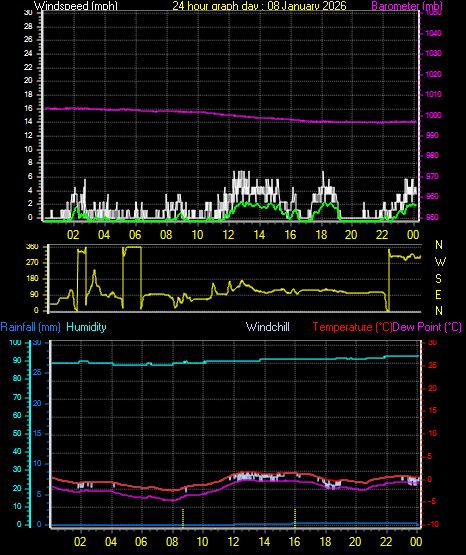Click wind direction axis value 90
Screen dimensions: 466x555
click(x=34, y=294)
